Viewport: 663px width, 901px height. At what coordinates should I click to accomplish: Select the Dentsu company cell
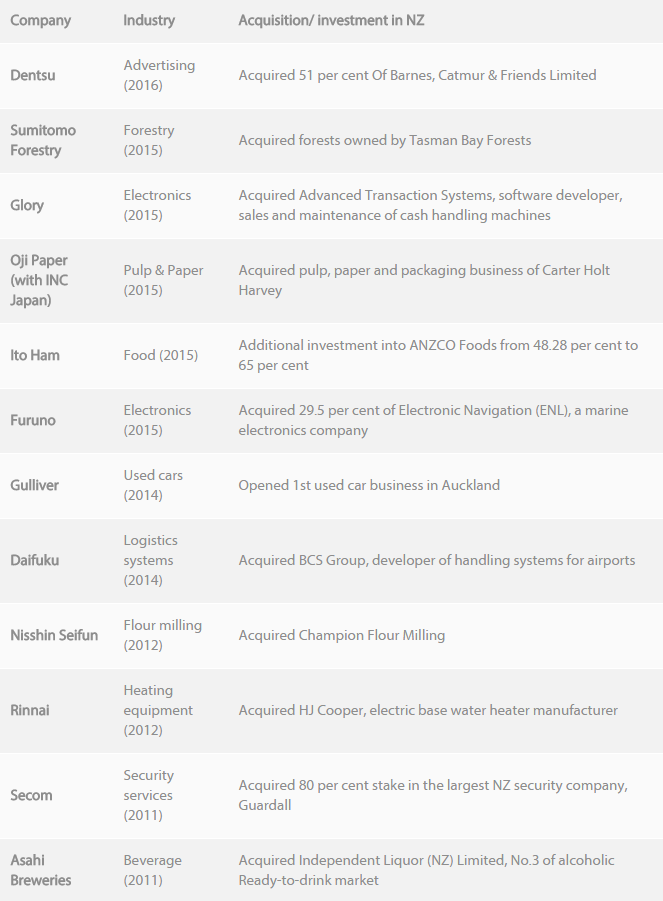[33, 75]
